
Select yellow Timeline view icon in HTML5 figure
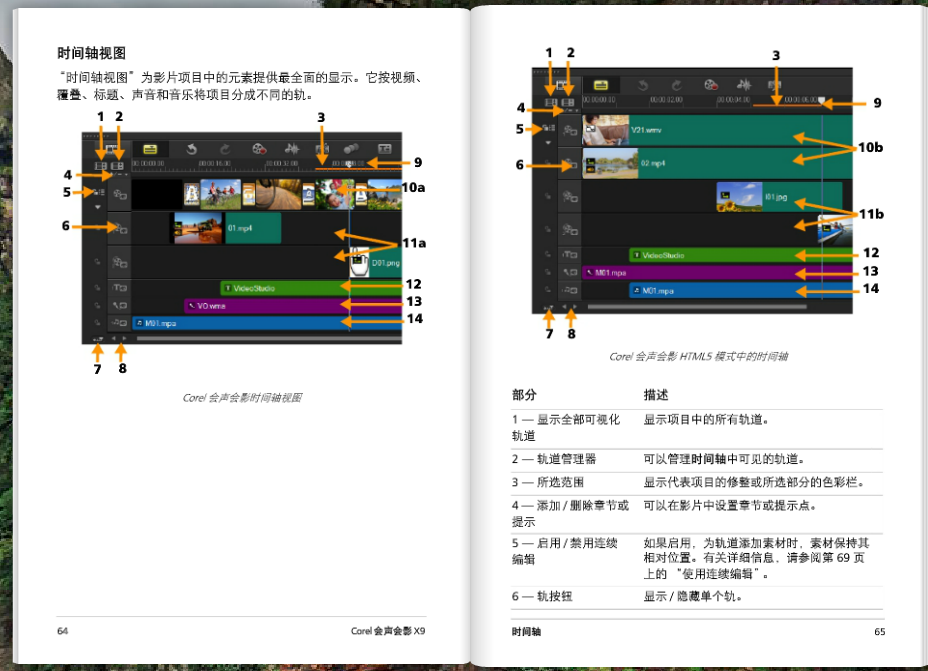(x=601, y=85)
